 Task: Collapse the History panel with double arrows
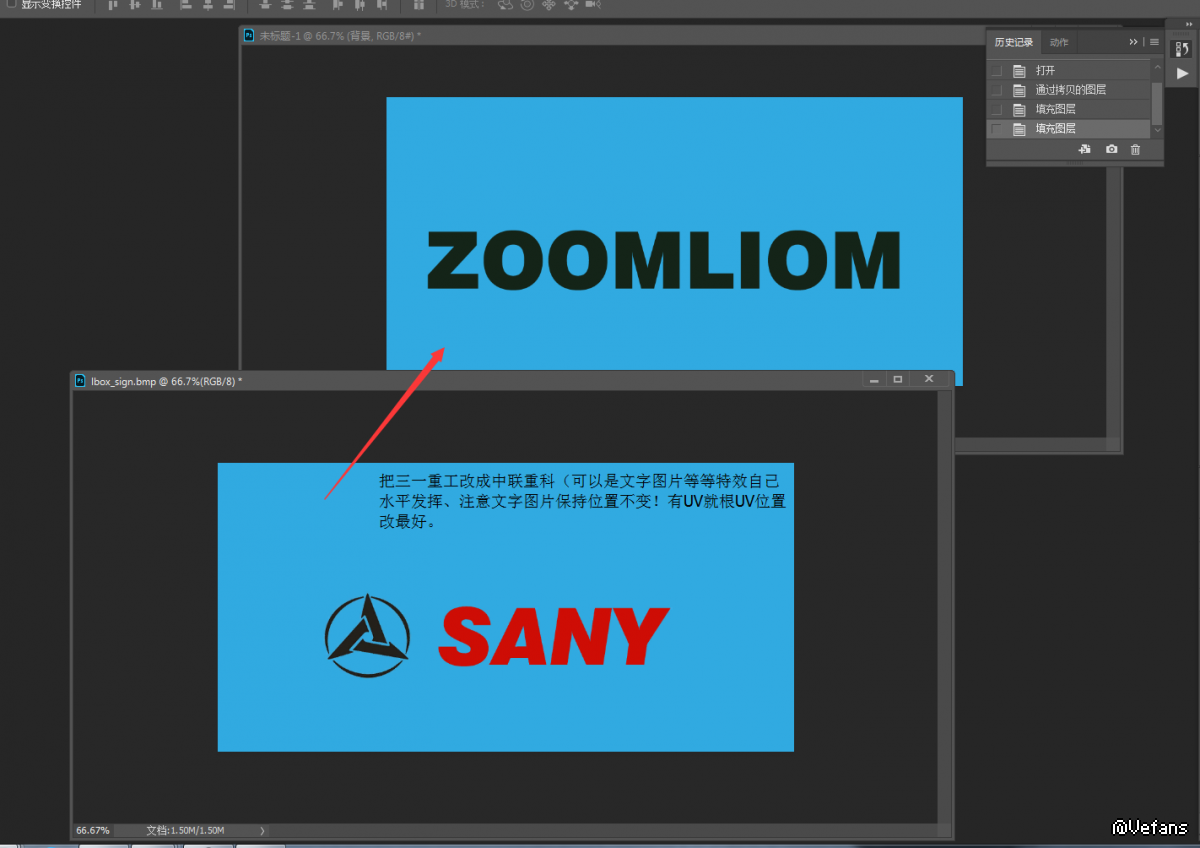click(1133, 42)
